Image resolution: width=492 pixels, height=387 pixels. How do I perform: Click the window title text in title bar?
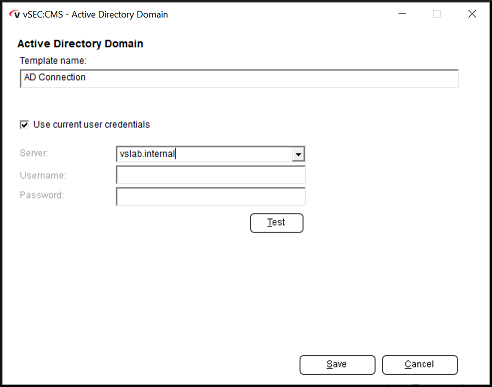point(95,15)
